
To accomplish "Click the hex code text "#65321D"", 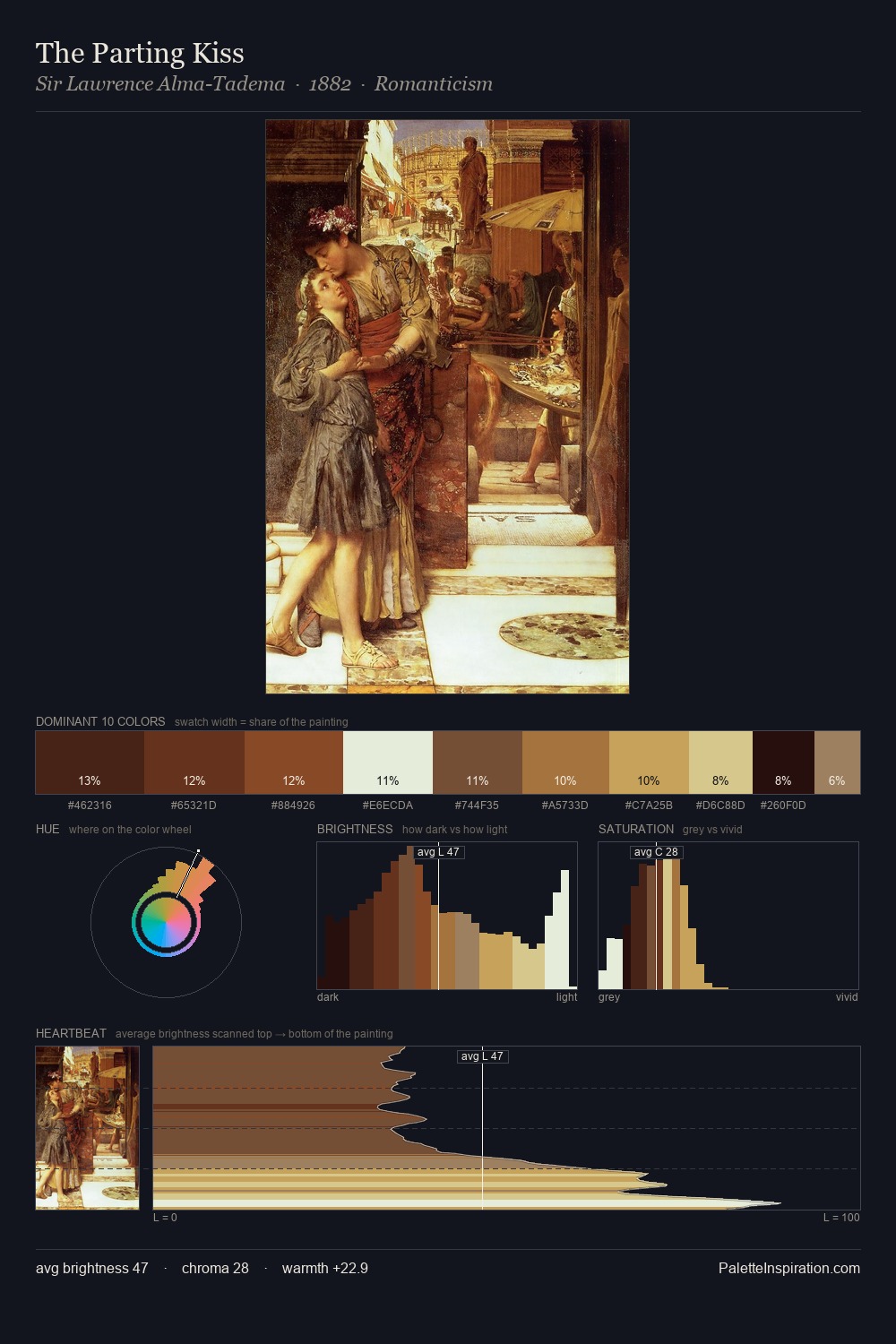I will pyautogui.click(x=194, y=806).
